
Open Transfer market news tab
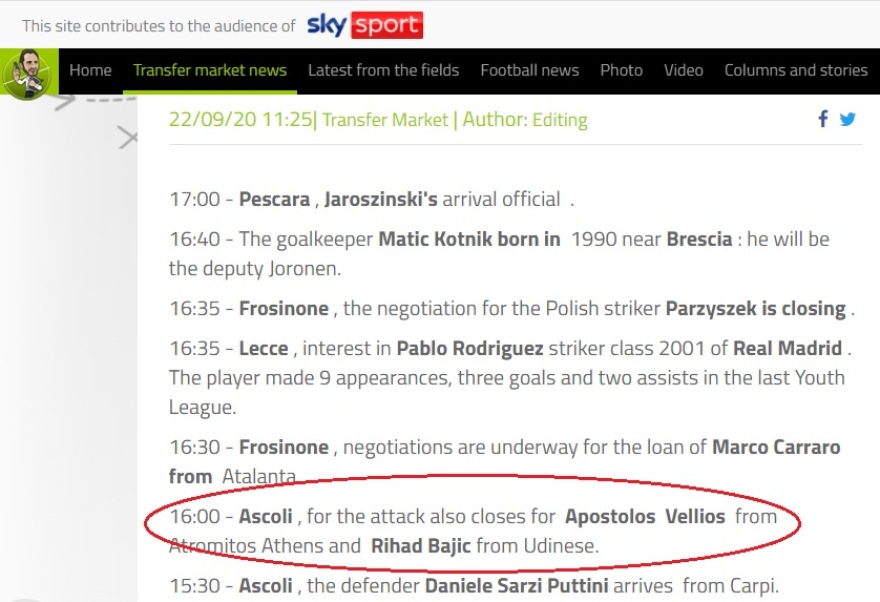tap(210, 70)
